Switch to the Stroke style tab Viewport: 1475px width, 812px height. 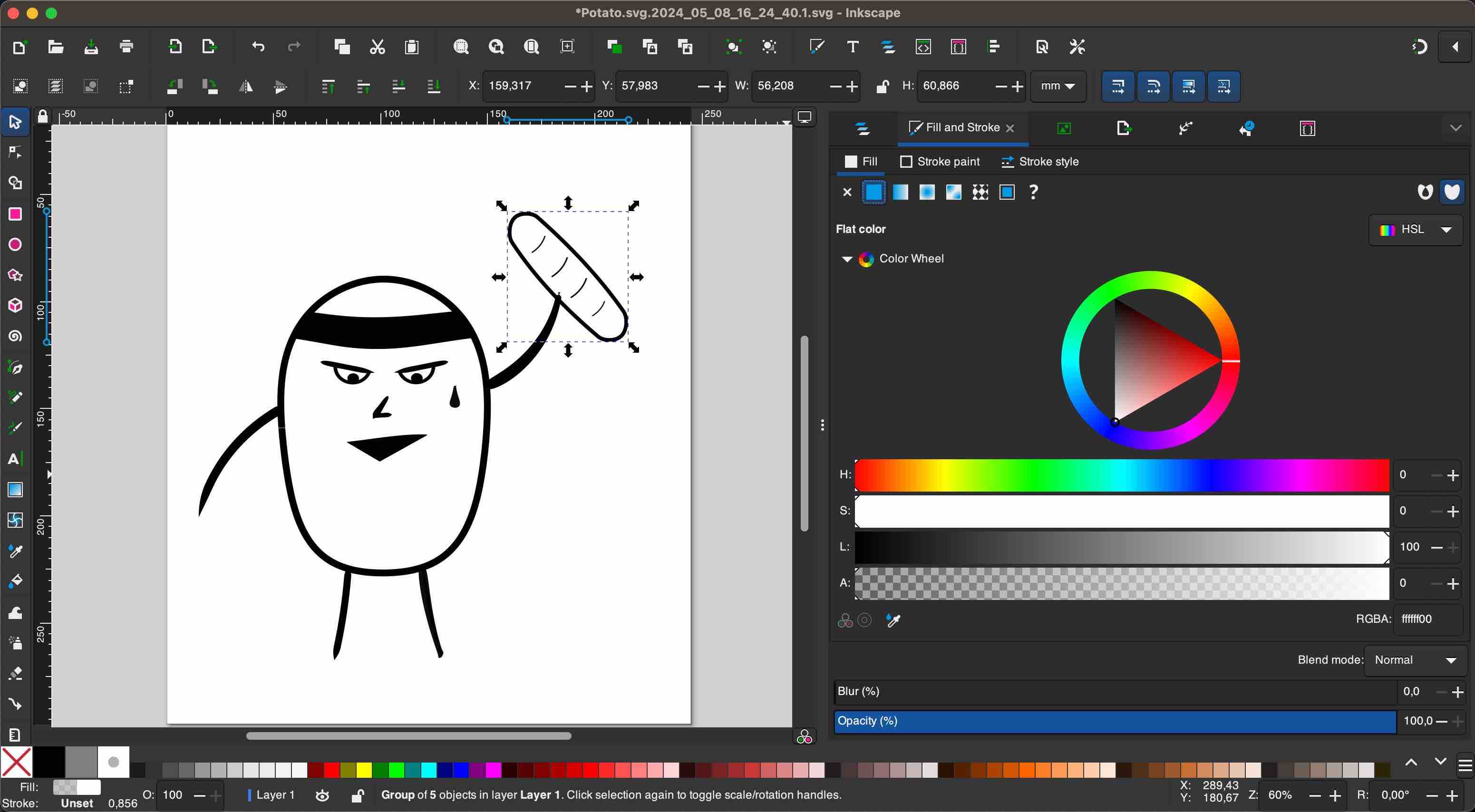pos(1040,162)
